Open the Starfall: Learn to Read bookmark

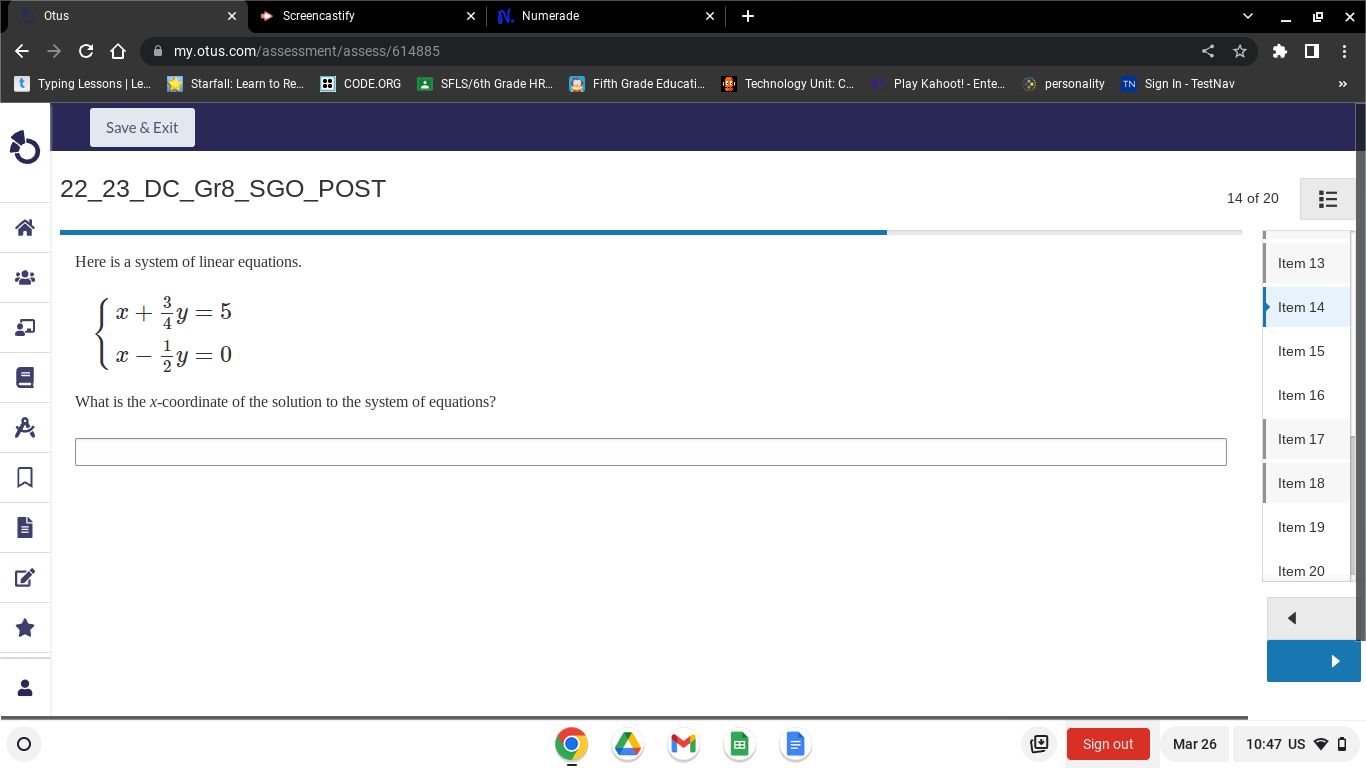[236, 84]
